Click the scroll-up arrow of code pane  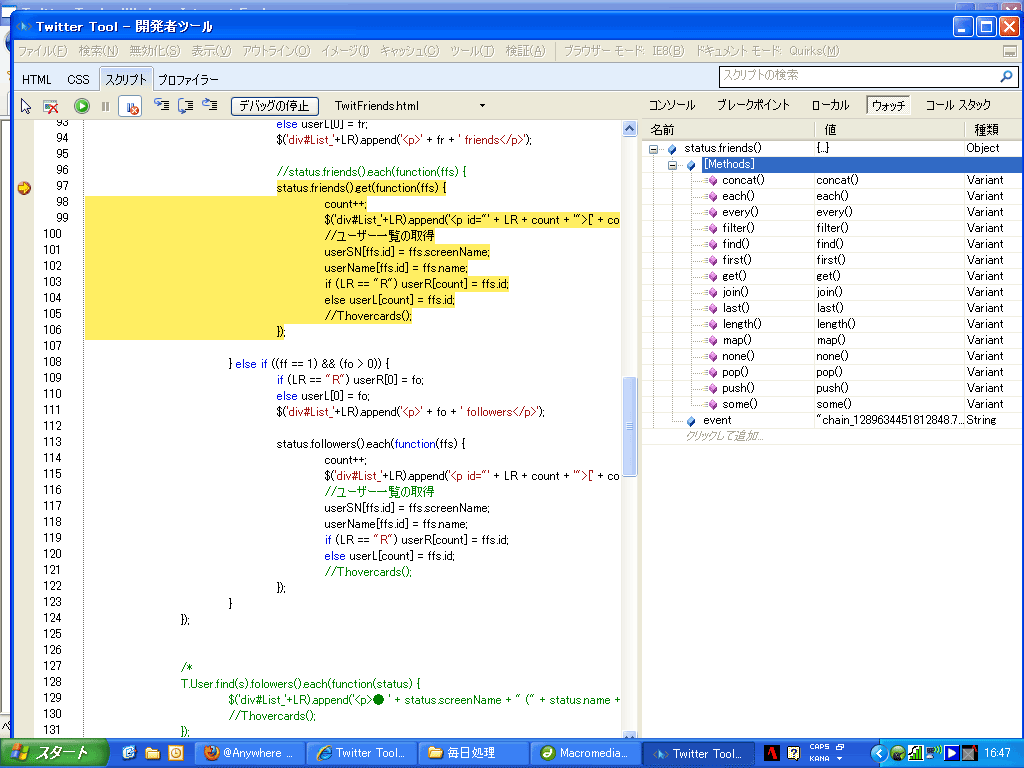630,129
